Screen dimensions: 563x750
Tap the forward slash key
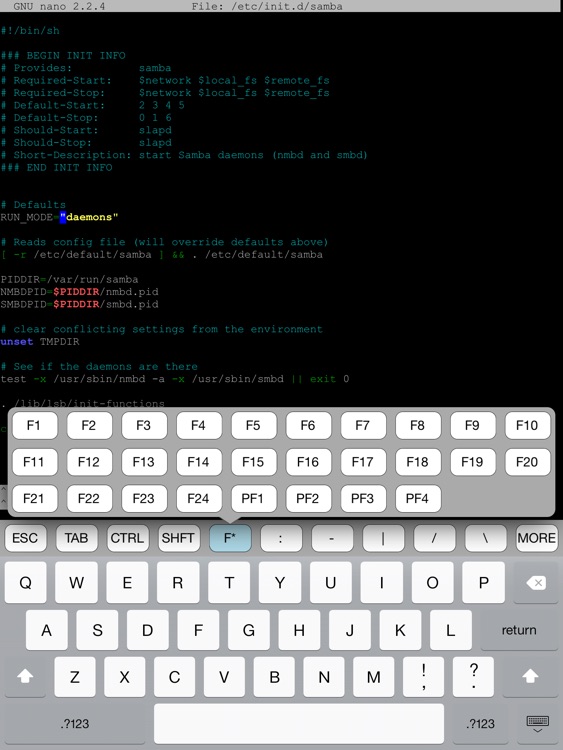pos(434,538)
